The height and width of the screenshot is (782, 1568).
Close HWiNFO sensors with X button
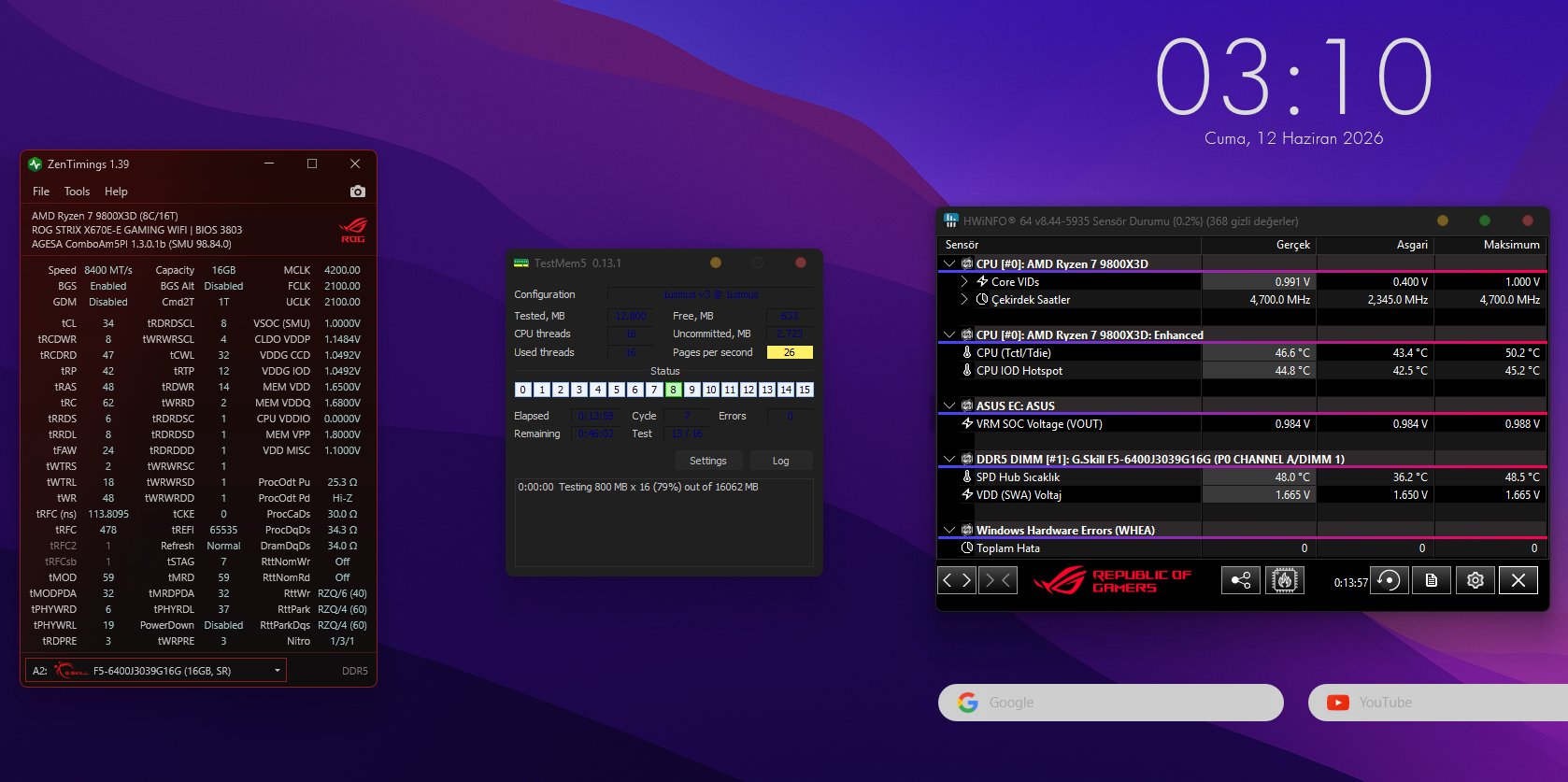(x=1518, y=580)
